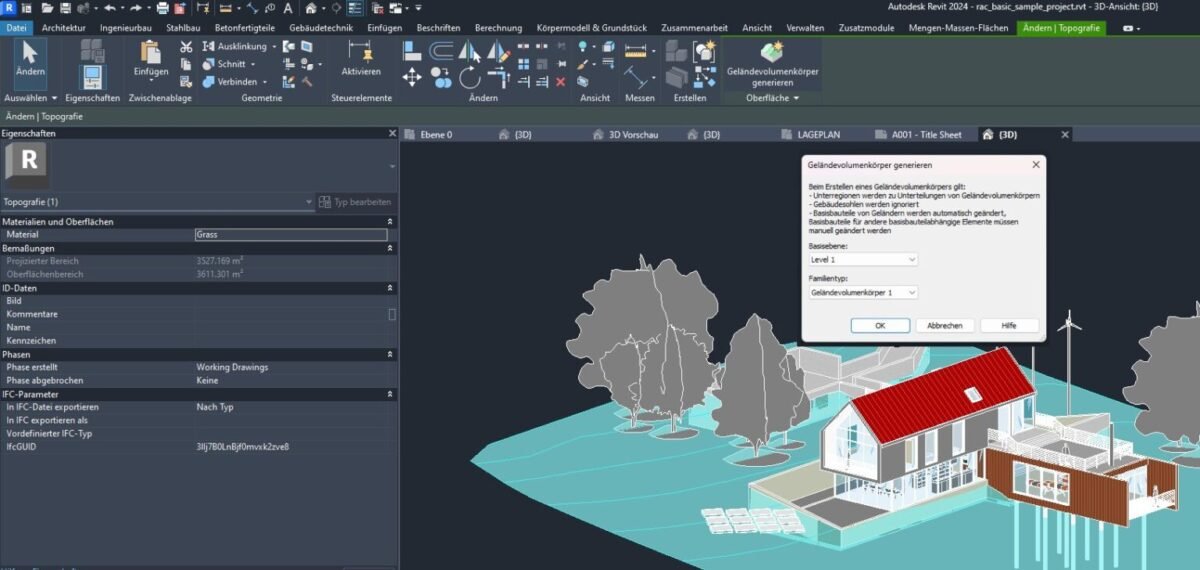Collapse the Phasen section

click(x=390, y=355)
